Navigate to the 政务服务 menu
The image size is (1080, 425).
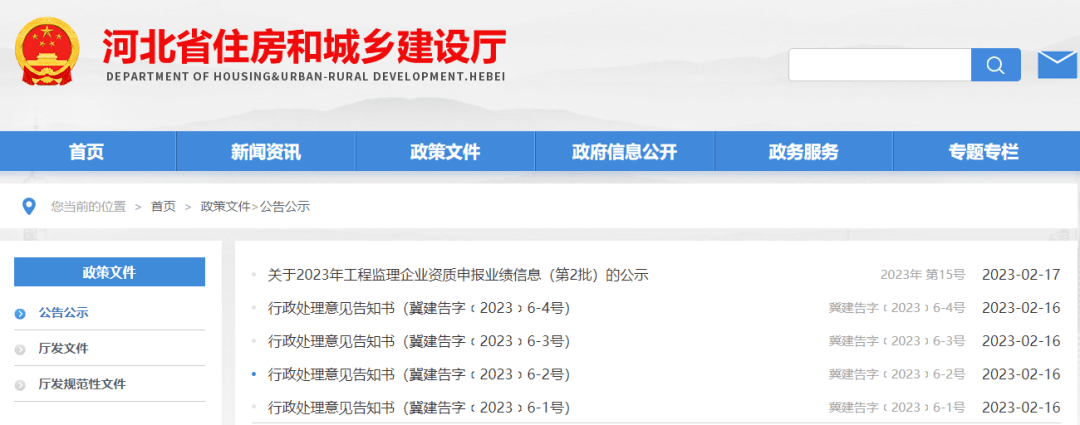(x=803, y=152)
